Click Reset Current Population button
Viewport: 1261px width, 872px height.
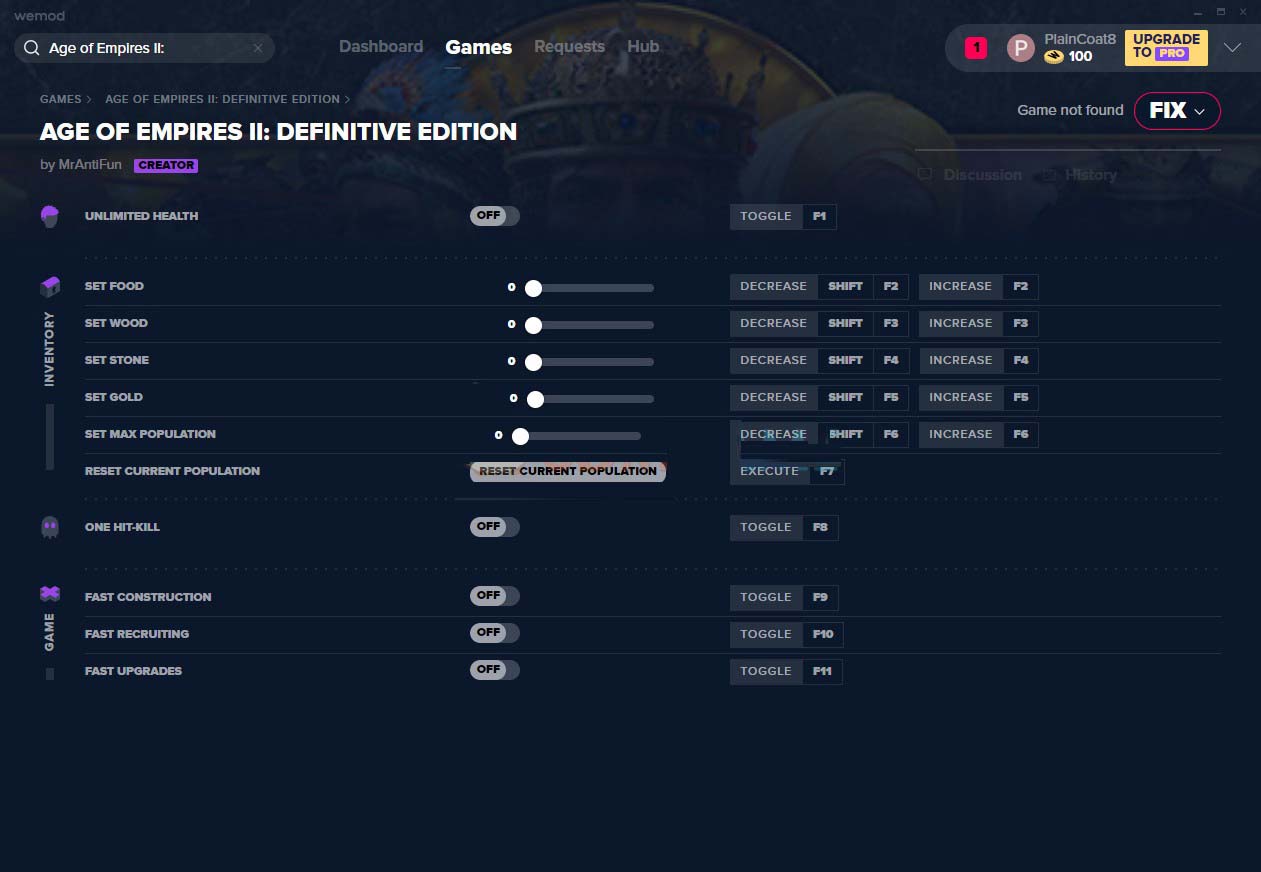(567, 471)
